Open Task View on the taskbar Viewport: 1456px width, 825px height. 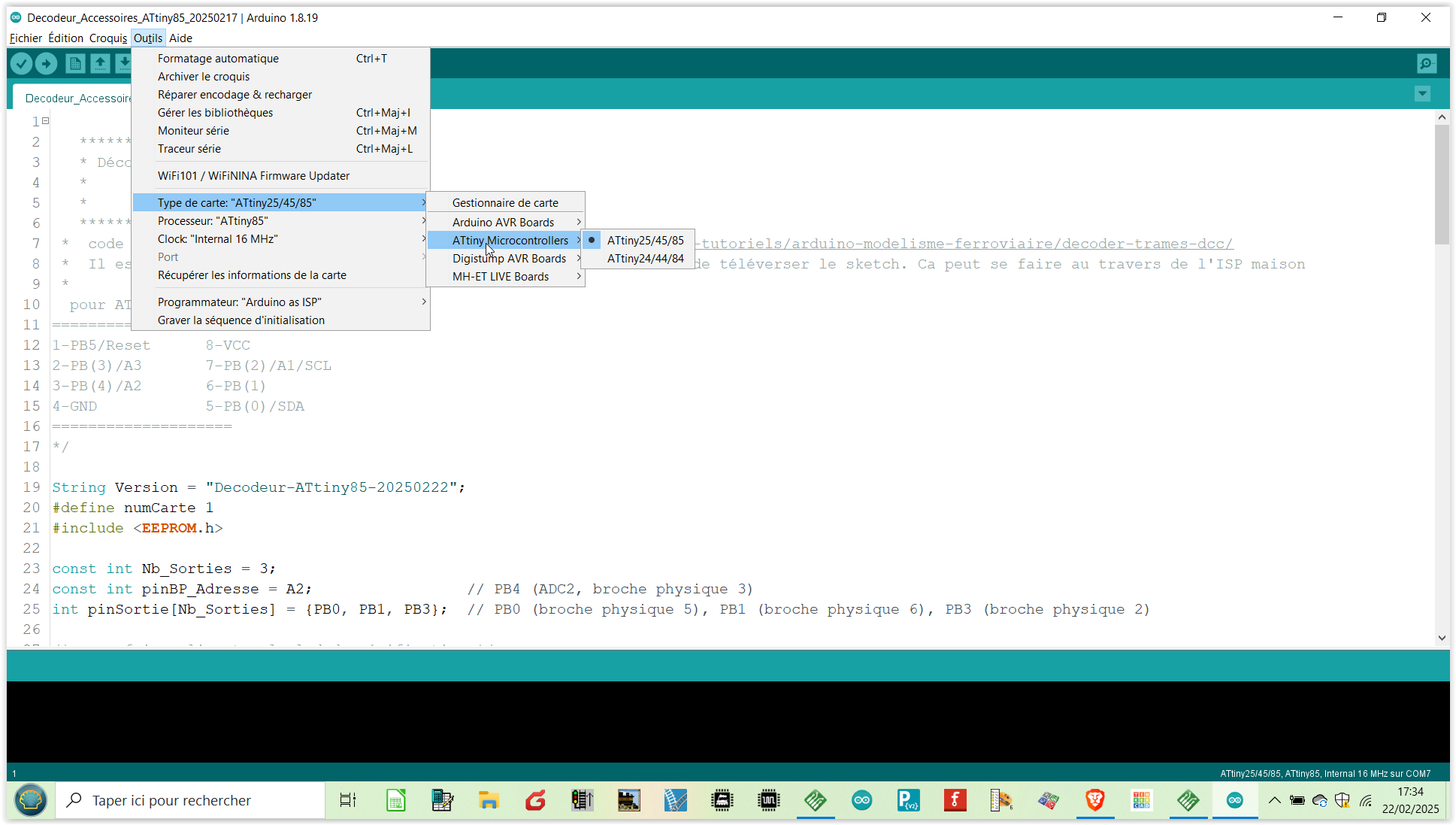[348, 800]
